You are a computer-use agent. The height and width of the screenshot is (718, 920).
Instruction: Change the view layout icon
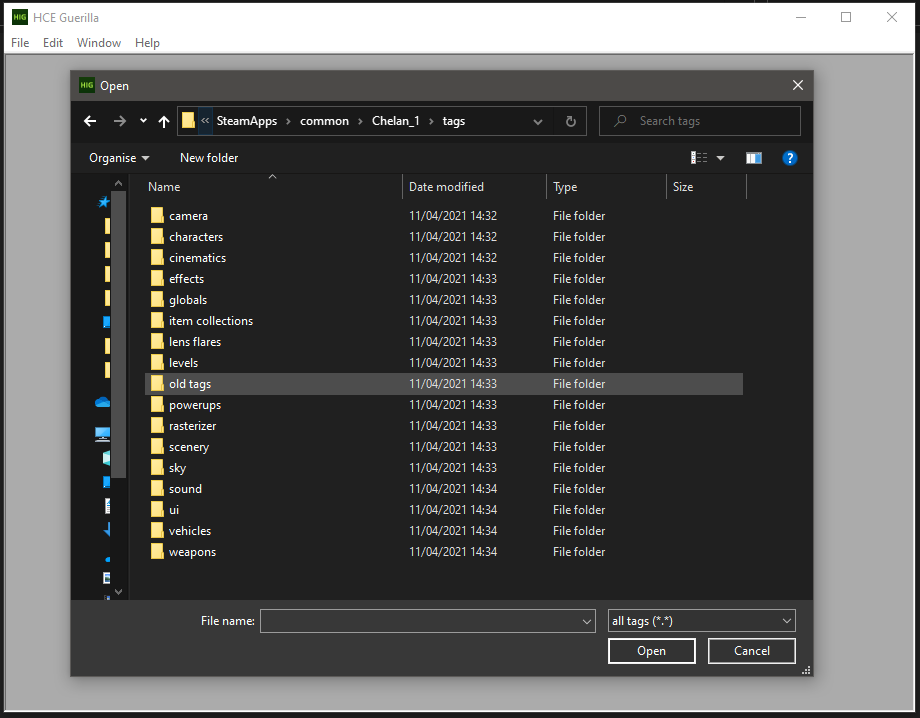click(699, 158)
